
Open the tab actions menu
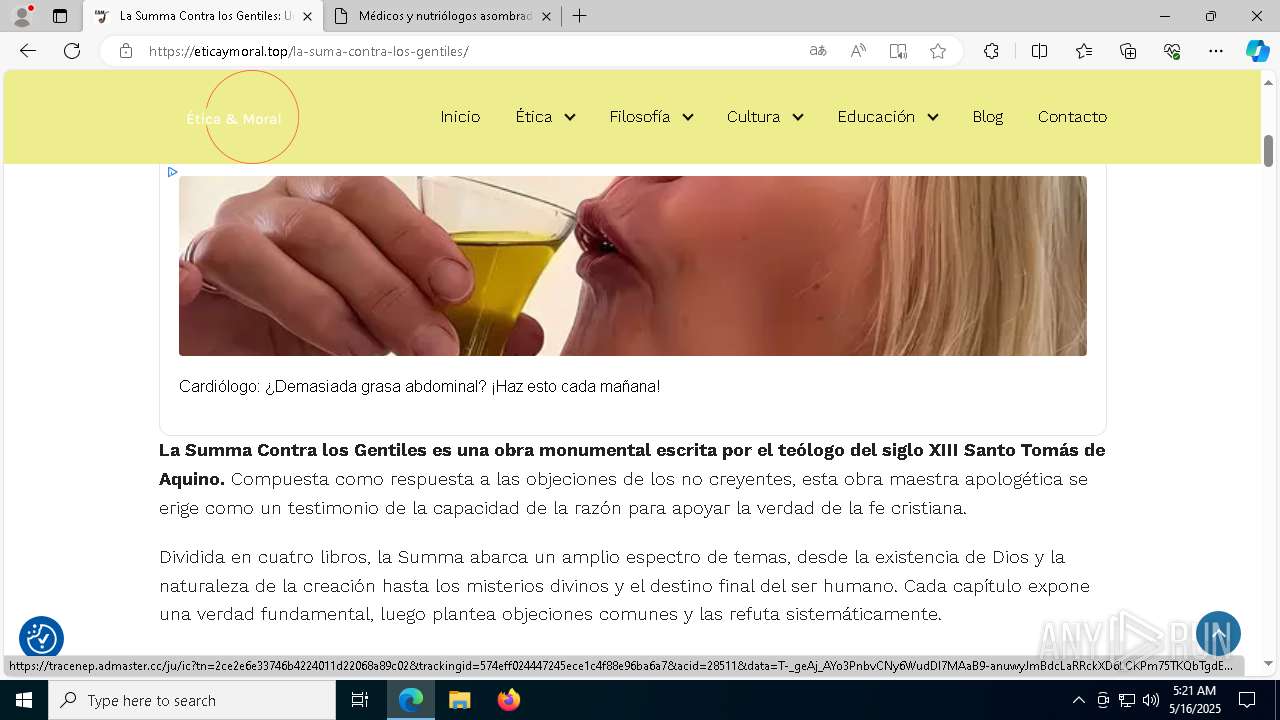60,16
